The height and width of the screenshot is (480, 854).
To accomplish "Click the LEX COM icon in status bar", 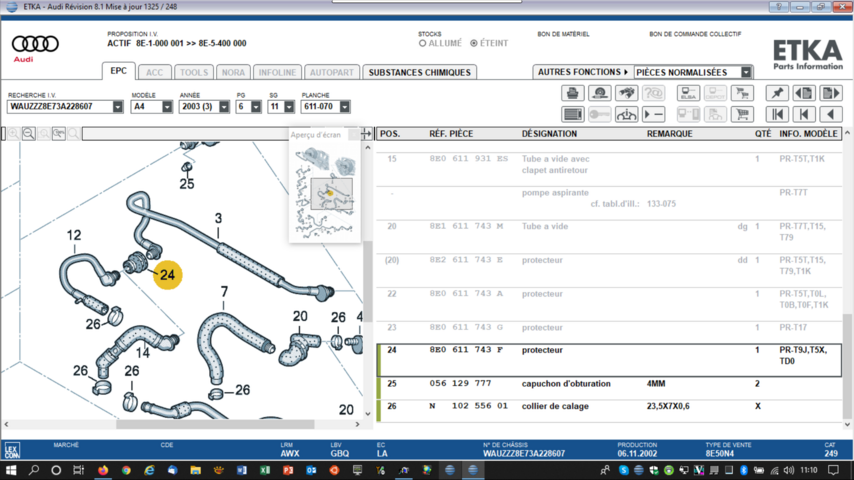I will (12, 451).
